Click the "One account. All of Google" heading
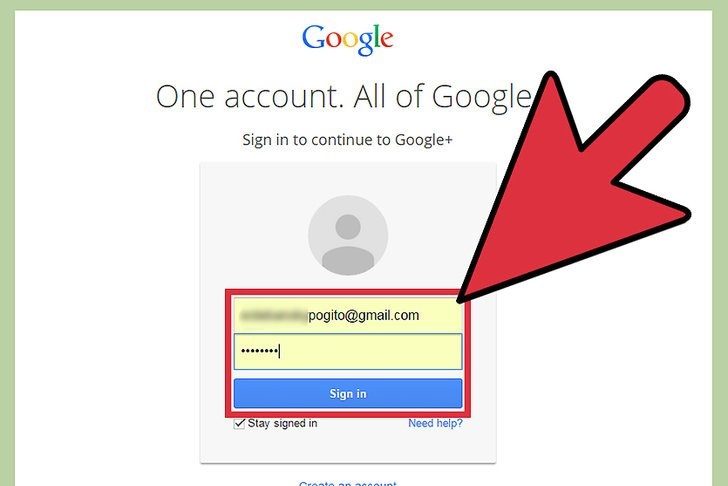The width and height of the screenshot is (728, 486). (343, 97)
